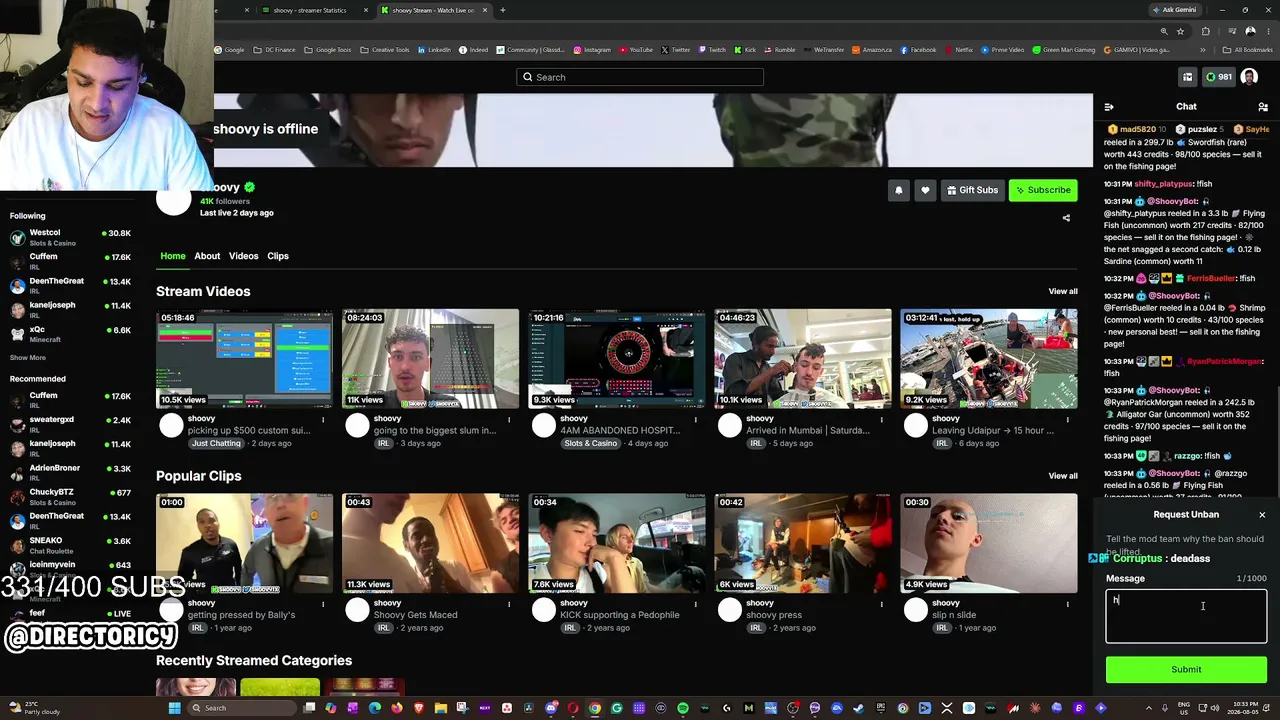View all Stream Videos
Screen dimensions: 1280x720
[x=1063, y=291]
